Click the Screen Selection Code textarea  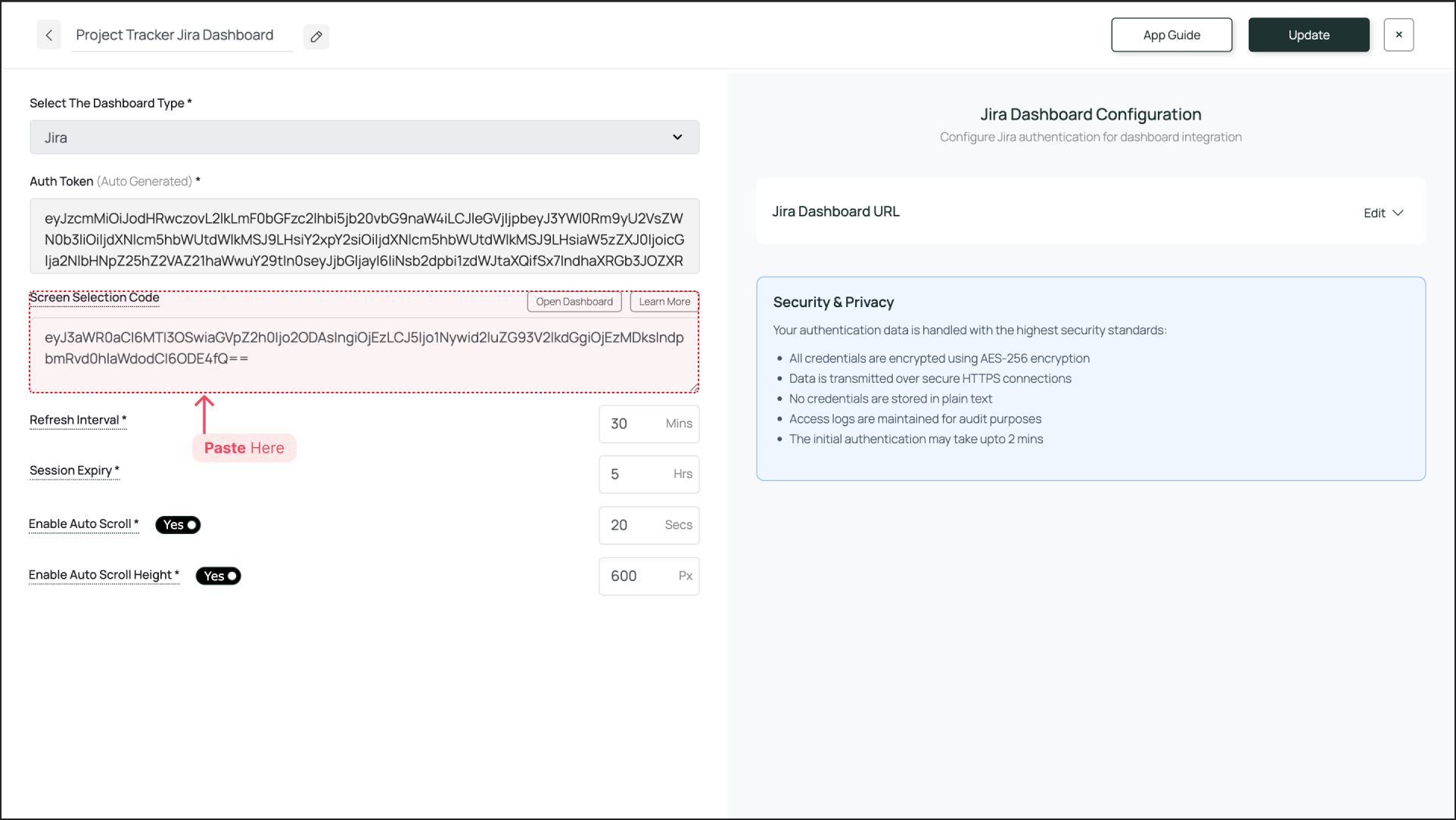[x=364, y=354]
